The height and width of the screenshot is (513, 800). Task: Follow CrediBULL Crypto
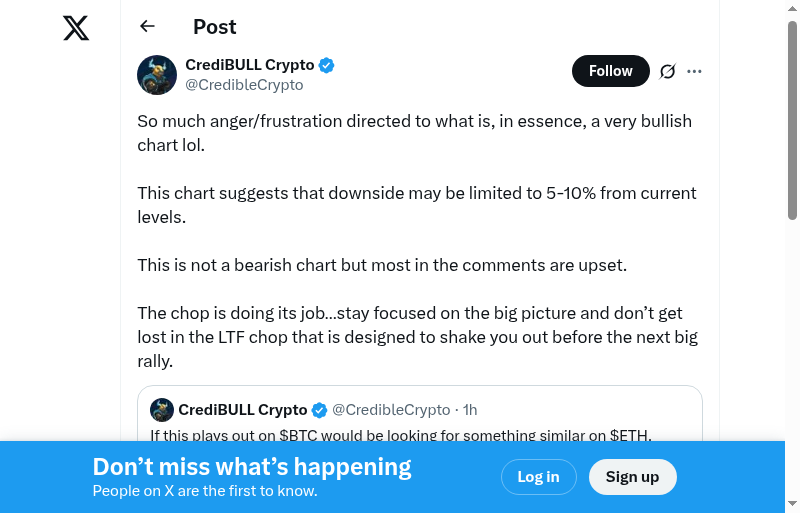[x=610, y=71]
